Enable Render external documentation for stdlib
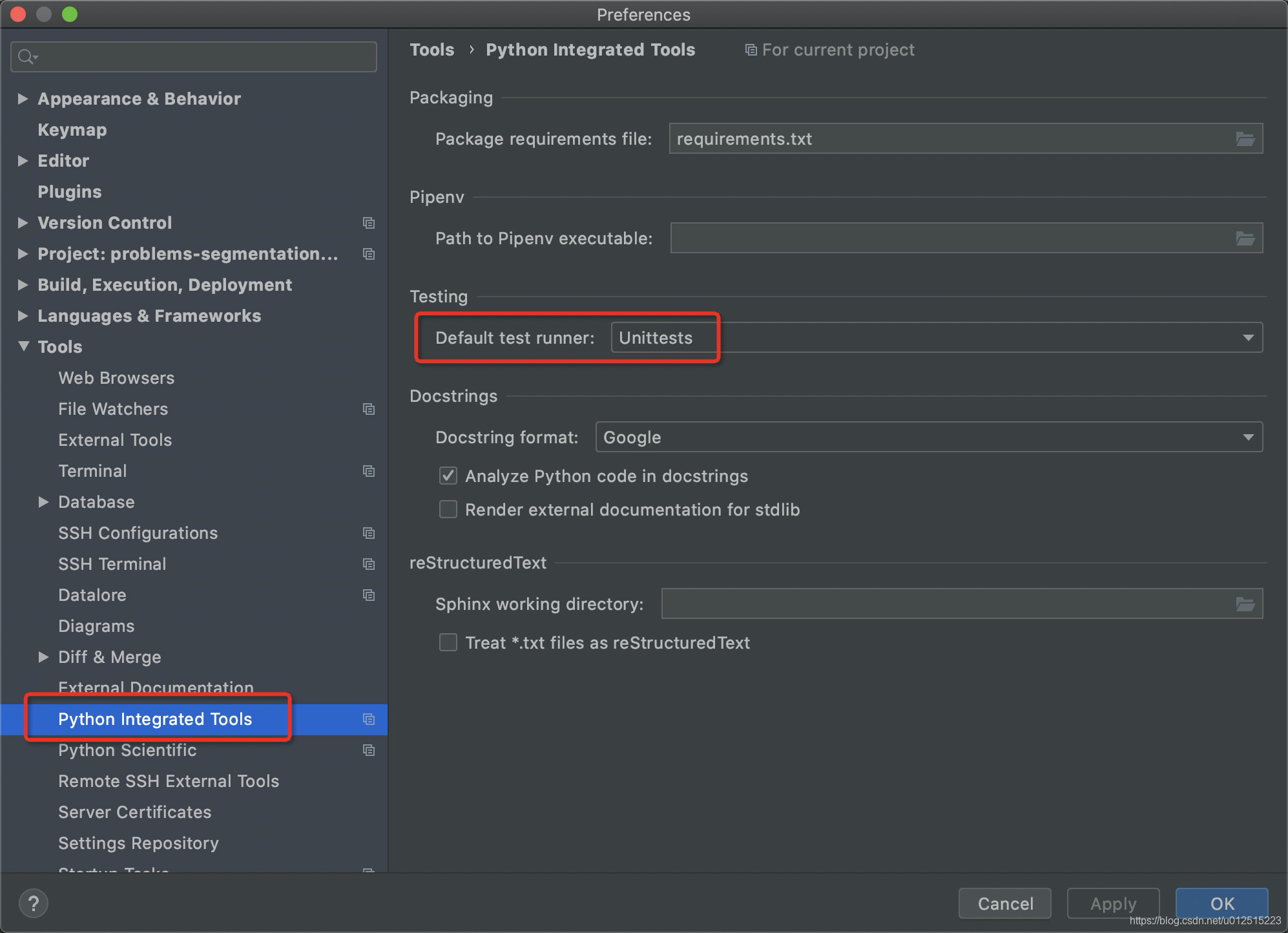The image size is (1288, 933). coord(448,510)
